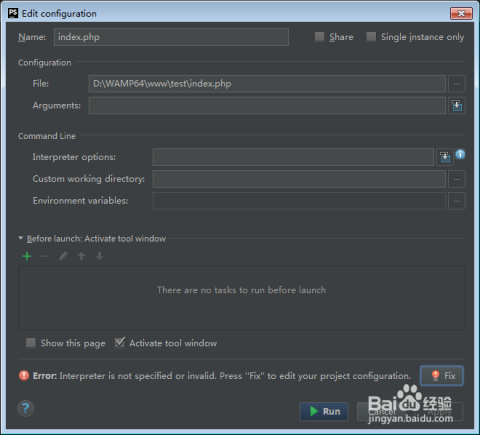The height and width of the screenshot is (435, 480).
Task: Enable the Share checkbox
Action: [x=319, y=37]
